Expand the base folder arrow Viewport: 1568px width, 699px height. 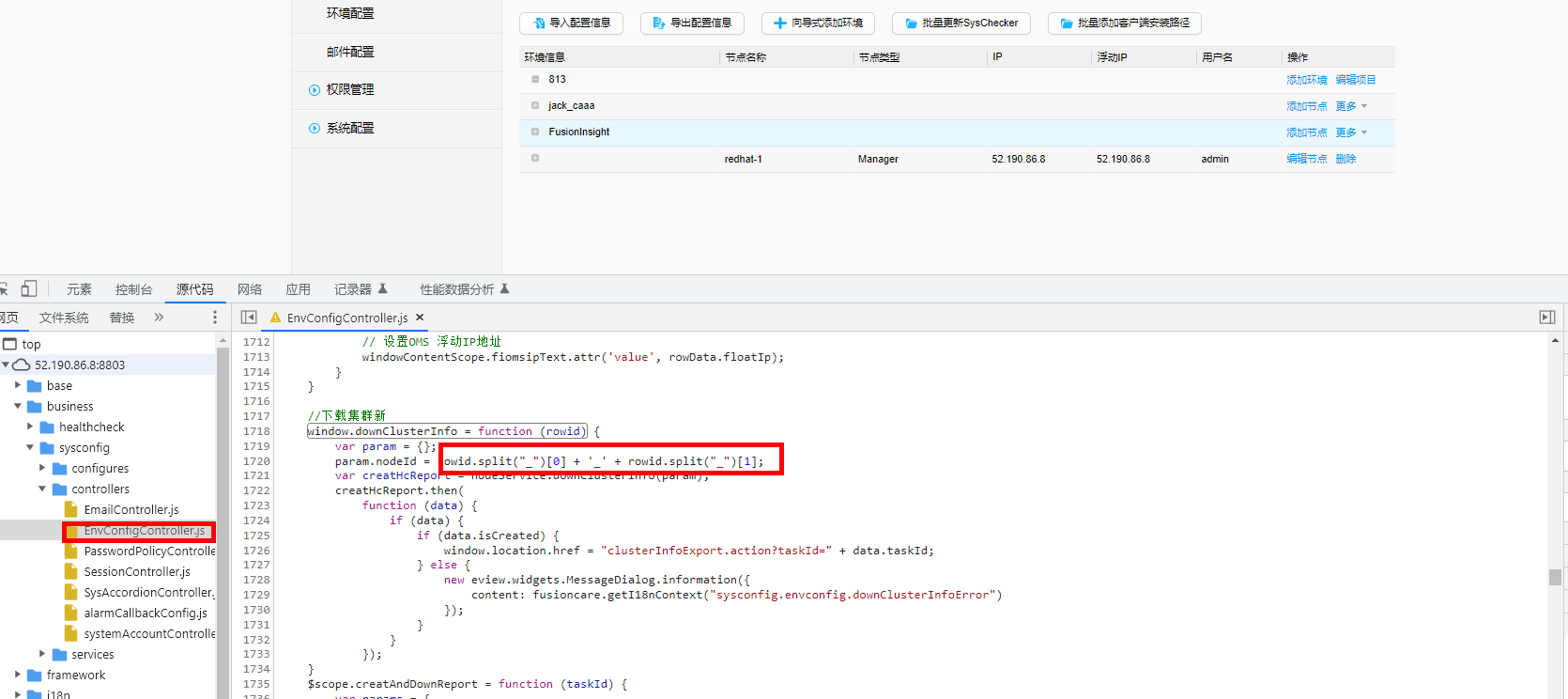pyautogui.click(x=18, y=385)
